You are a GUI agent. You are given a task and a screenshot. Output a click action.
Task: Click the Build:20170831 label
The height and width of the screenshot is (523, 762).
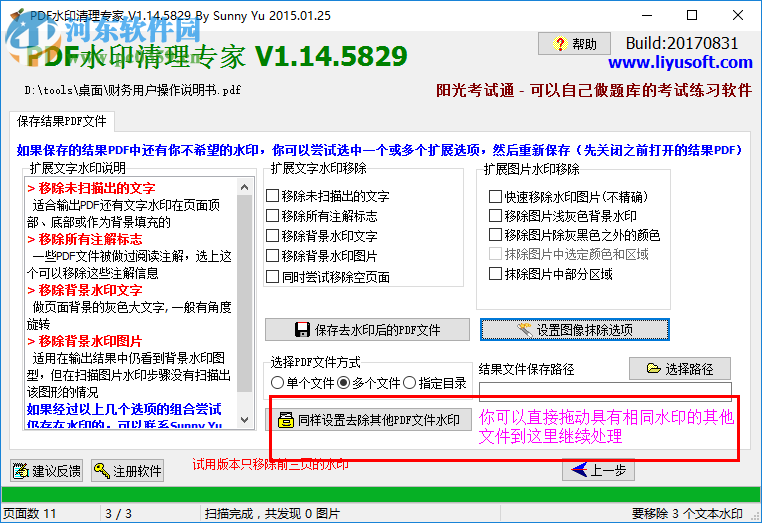click(682, 44)
